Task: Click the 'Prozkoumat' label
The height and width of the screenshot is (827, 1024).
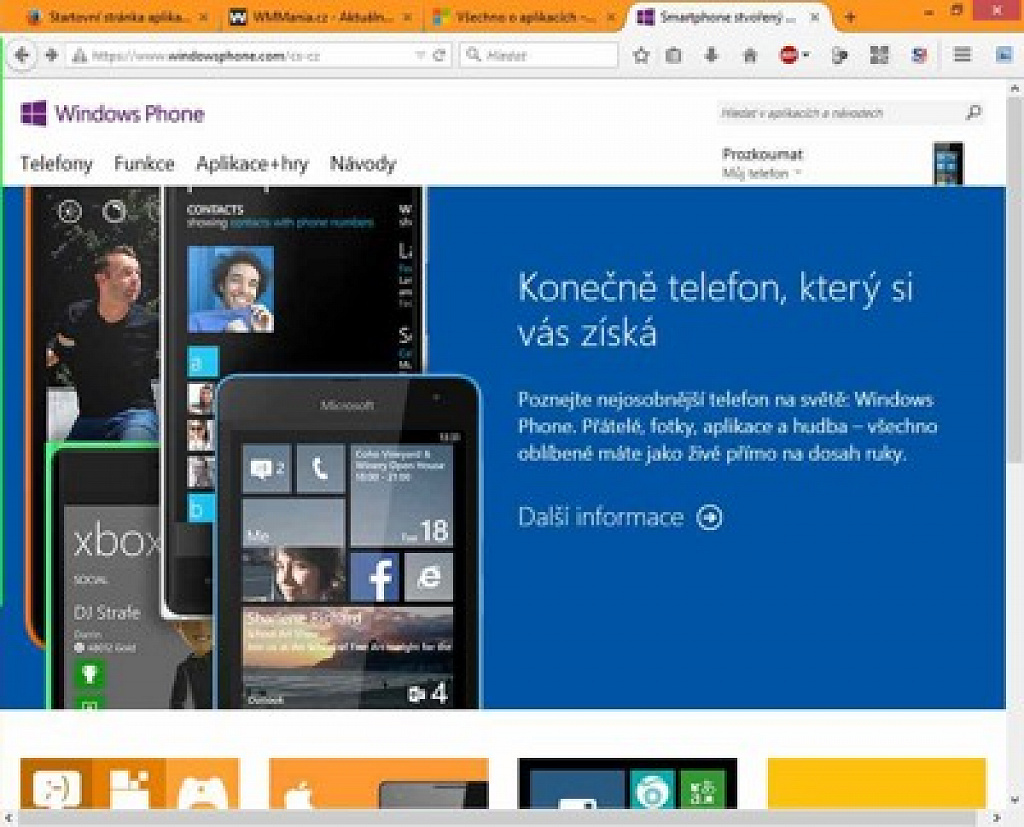Action: point(762,154)
